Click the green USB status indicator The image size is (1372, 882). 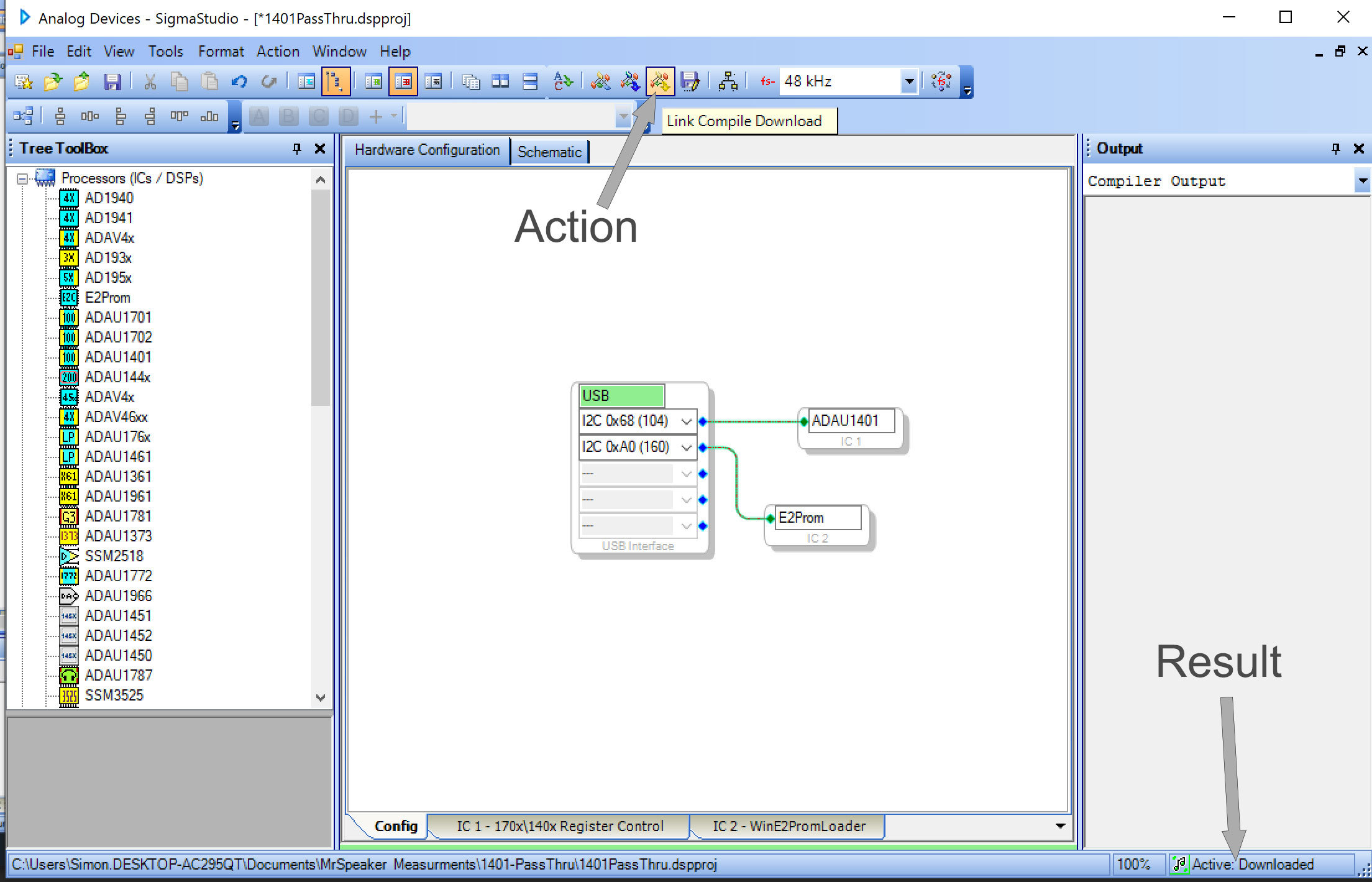pos(621,396)
